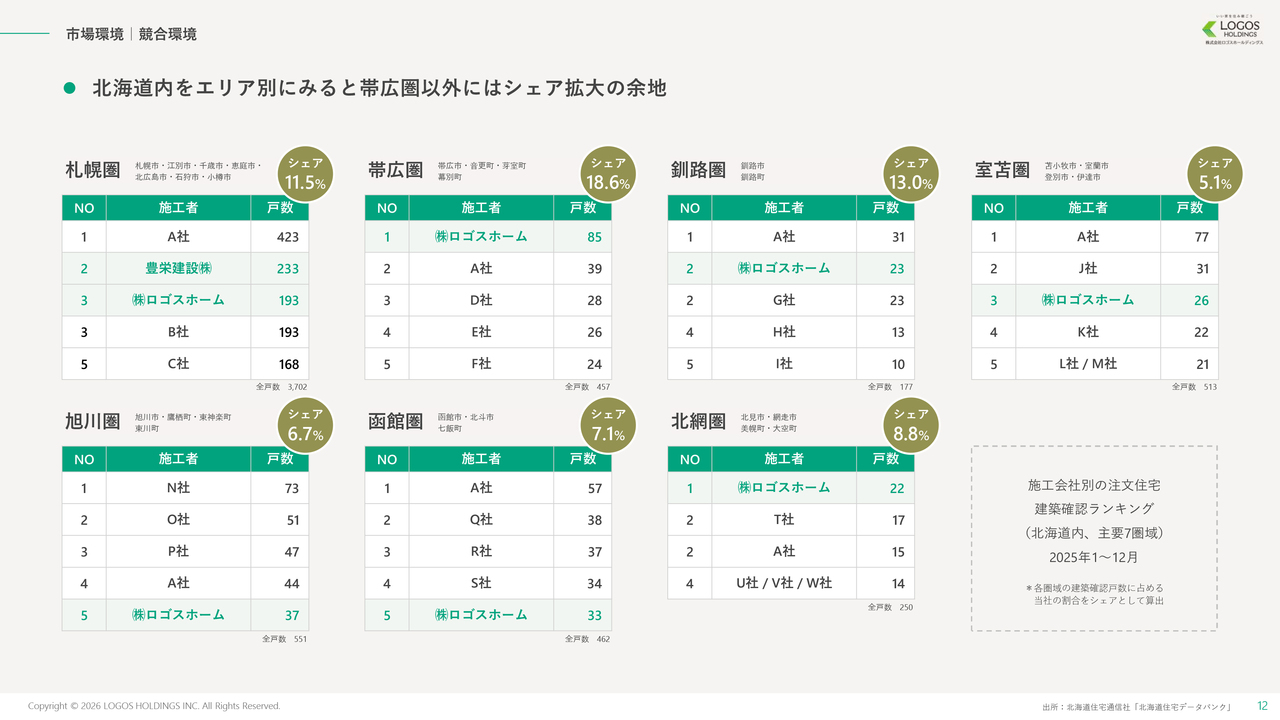
Task: Click the 戸数 column header in 室蘭圏 table
Action: pyautogui.click(x=1189, y=208)
